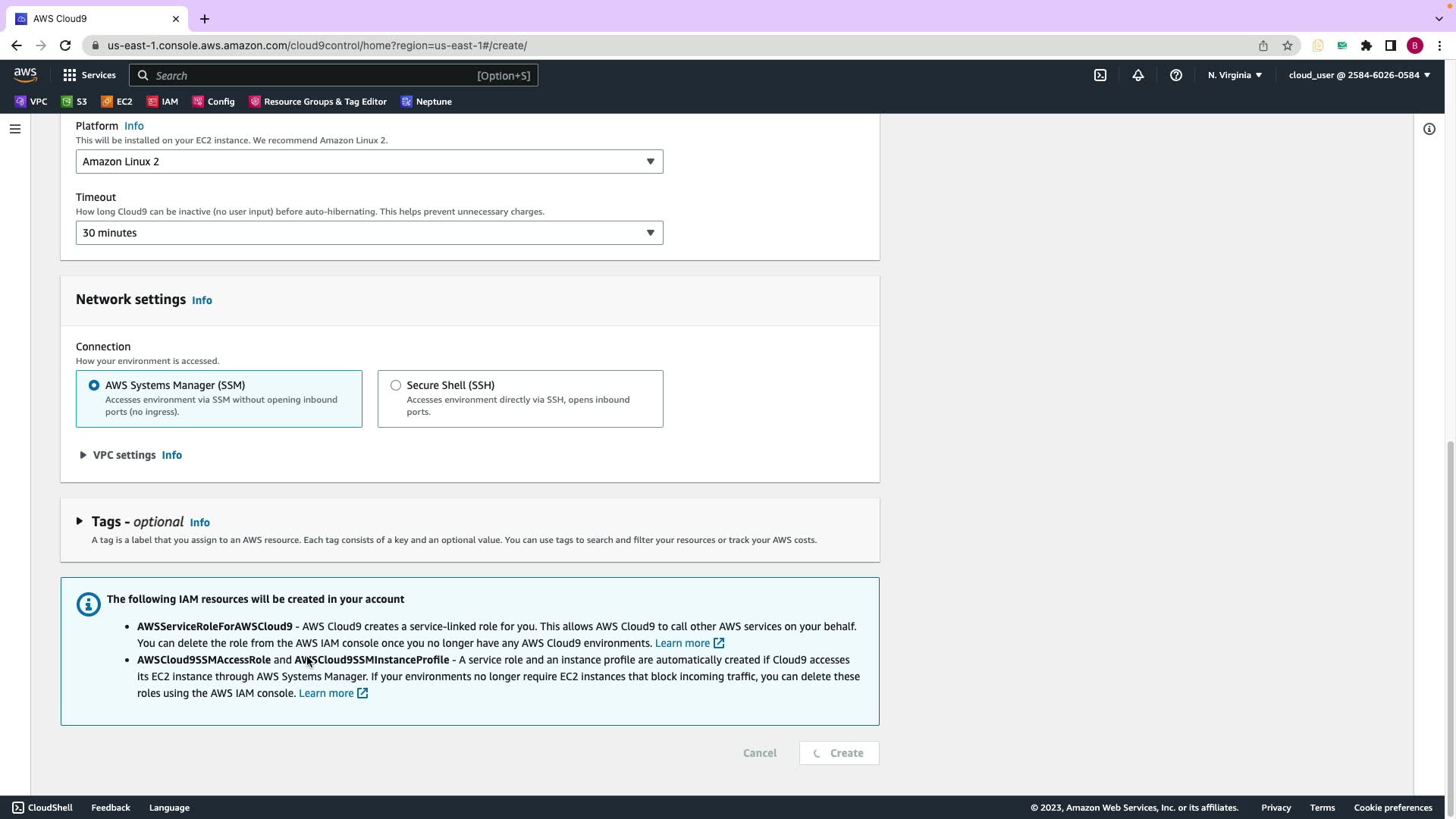The image size is (1456, 819).
Task: Open the AWS help question mark menu
Action: coord(1175,75)
